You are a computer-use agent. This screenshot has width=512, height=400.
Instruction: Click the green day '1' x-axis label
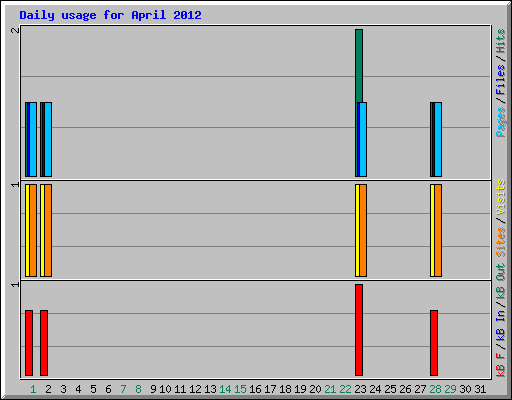[x=33, y=389]
